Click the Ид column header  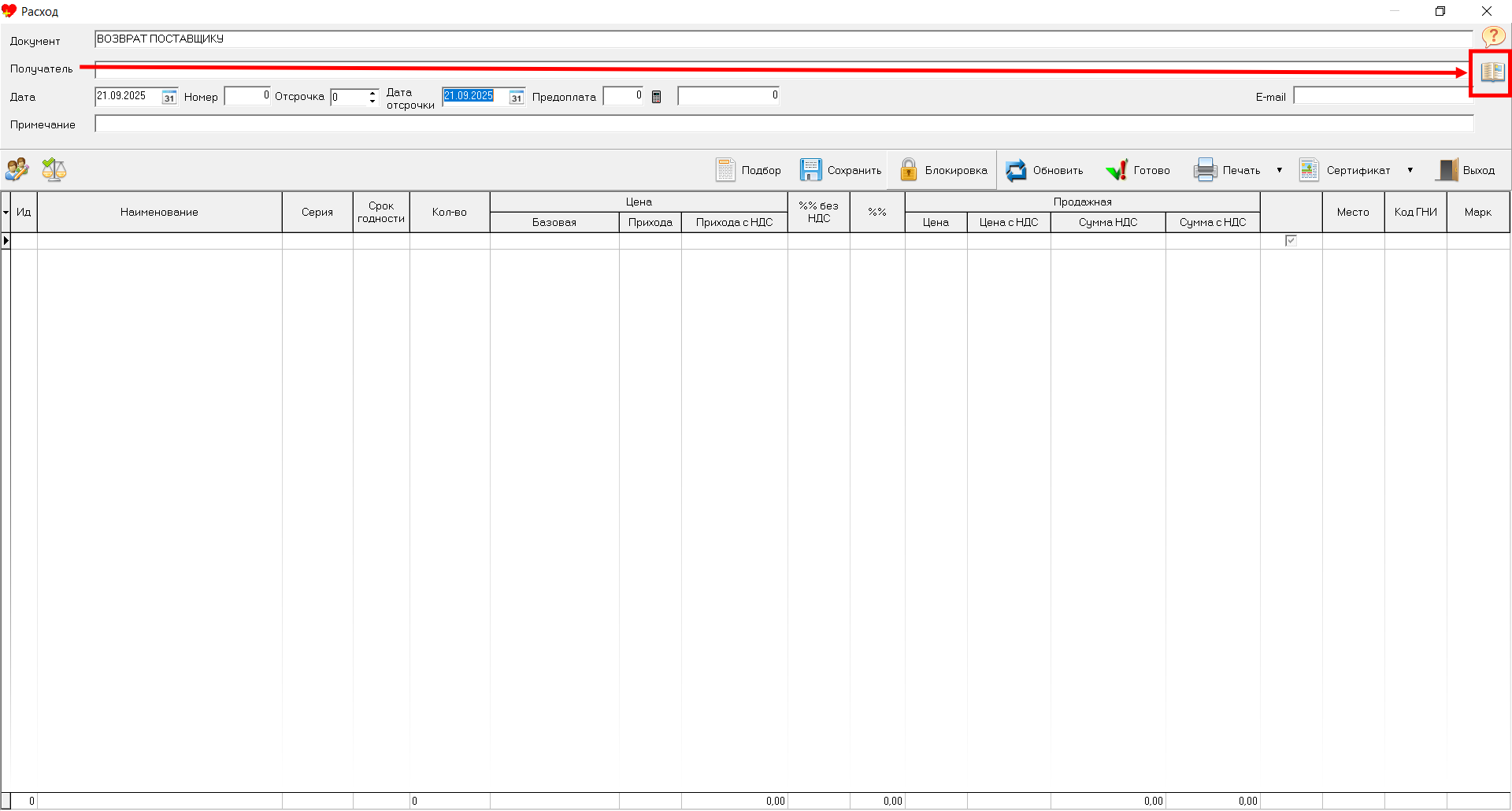point(24,213)
